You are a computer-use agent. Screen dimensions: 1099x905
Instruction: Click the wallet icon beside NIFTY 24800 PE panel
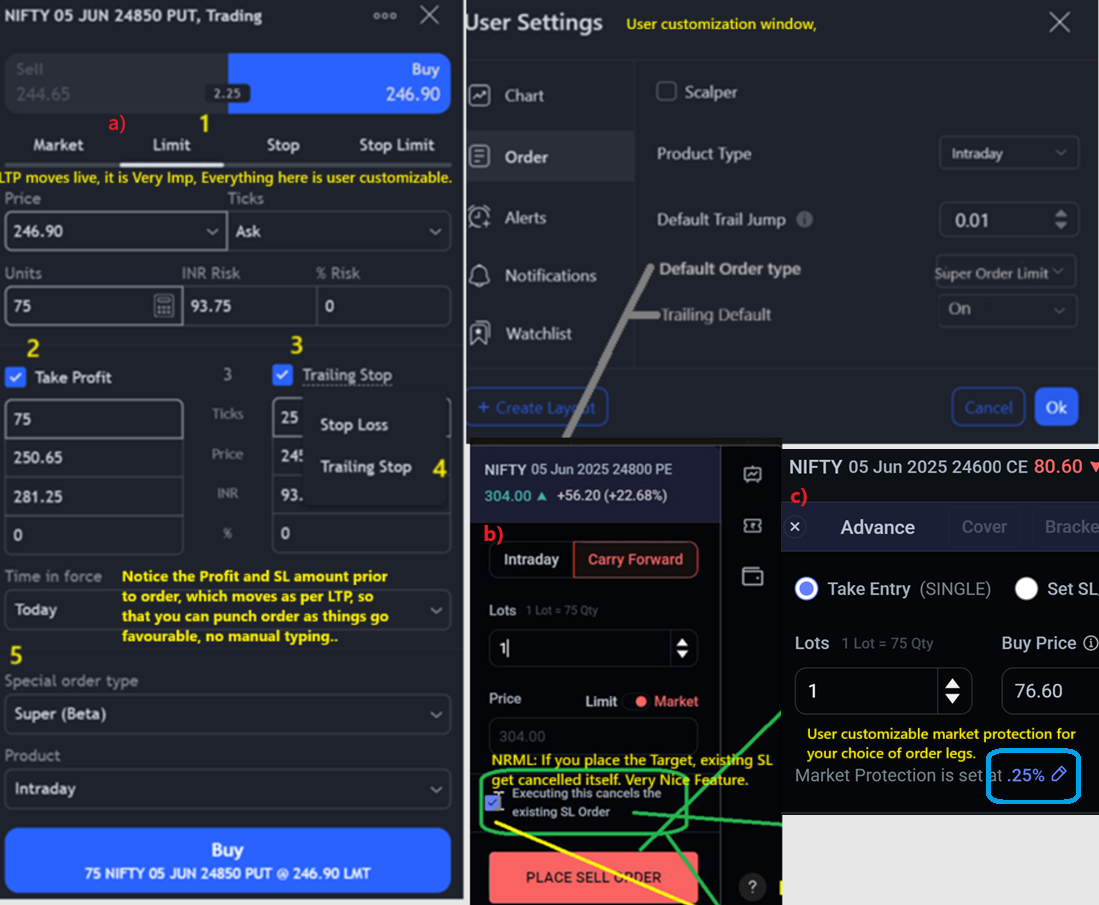(x=752, y=576)
